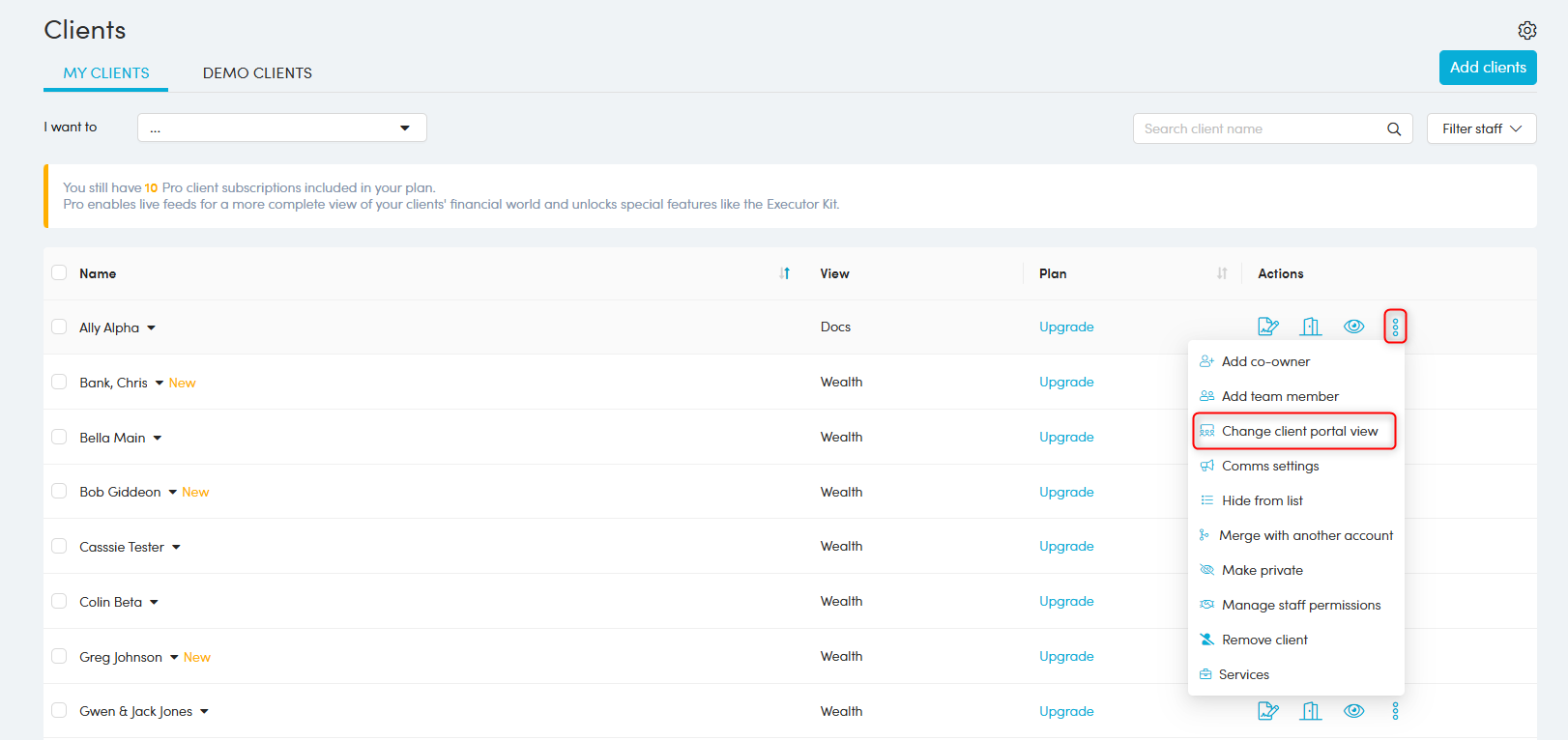The height and width of the screenshot is (740, 1568).
Task: Tick the select-all checkbox in header
Action: click(59, 273)
